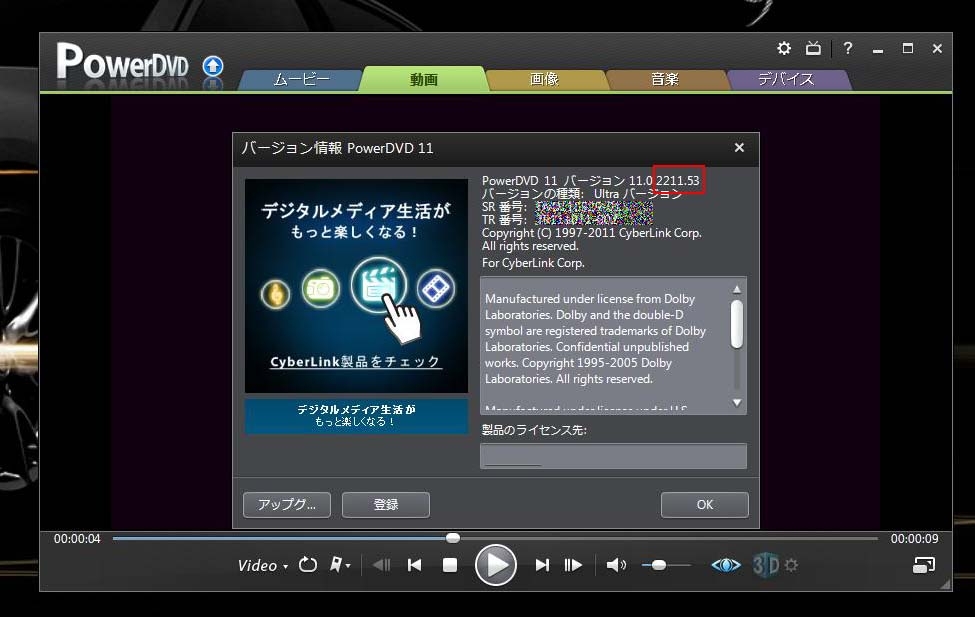Click the Copyright 1997-2011 CyberLink text
Viewport: 975px width, 617px height.
click(x=591, y=233)
